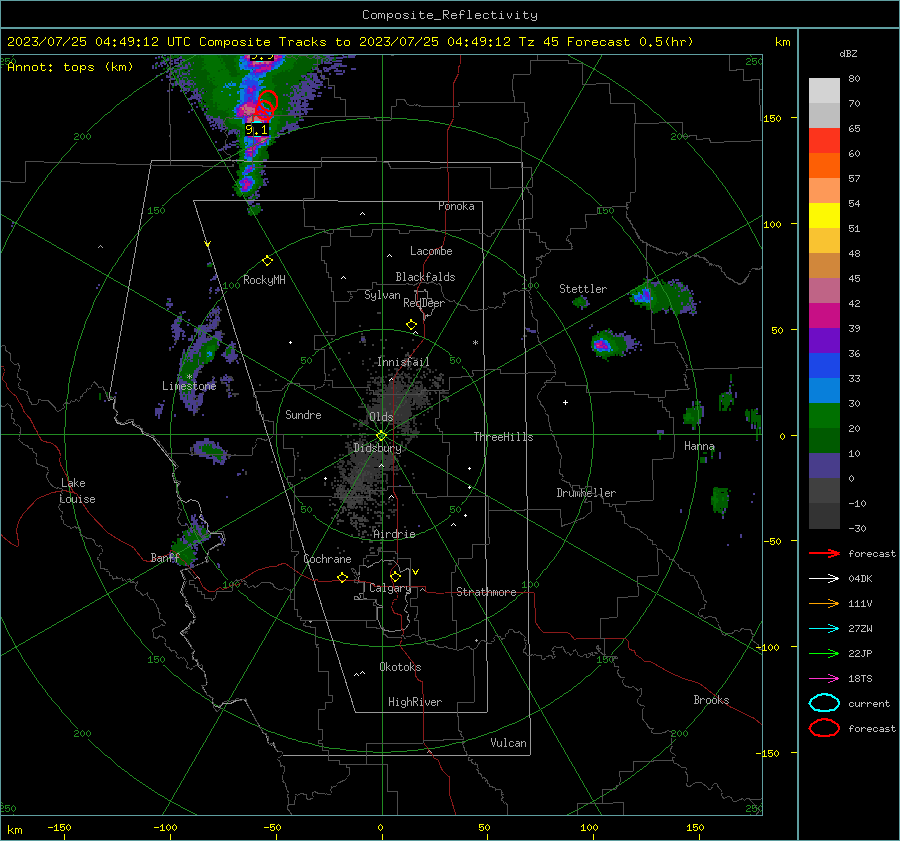This screenshot has height=841, width=900.
Task: Click the Innisfail city label
Action: click(x=403, y=362)
